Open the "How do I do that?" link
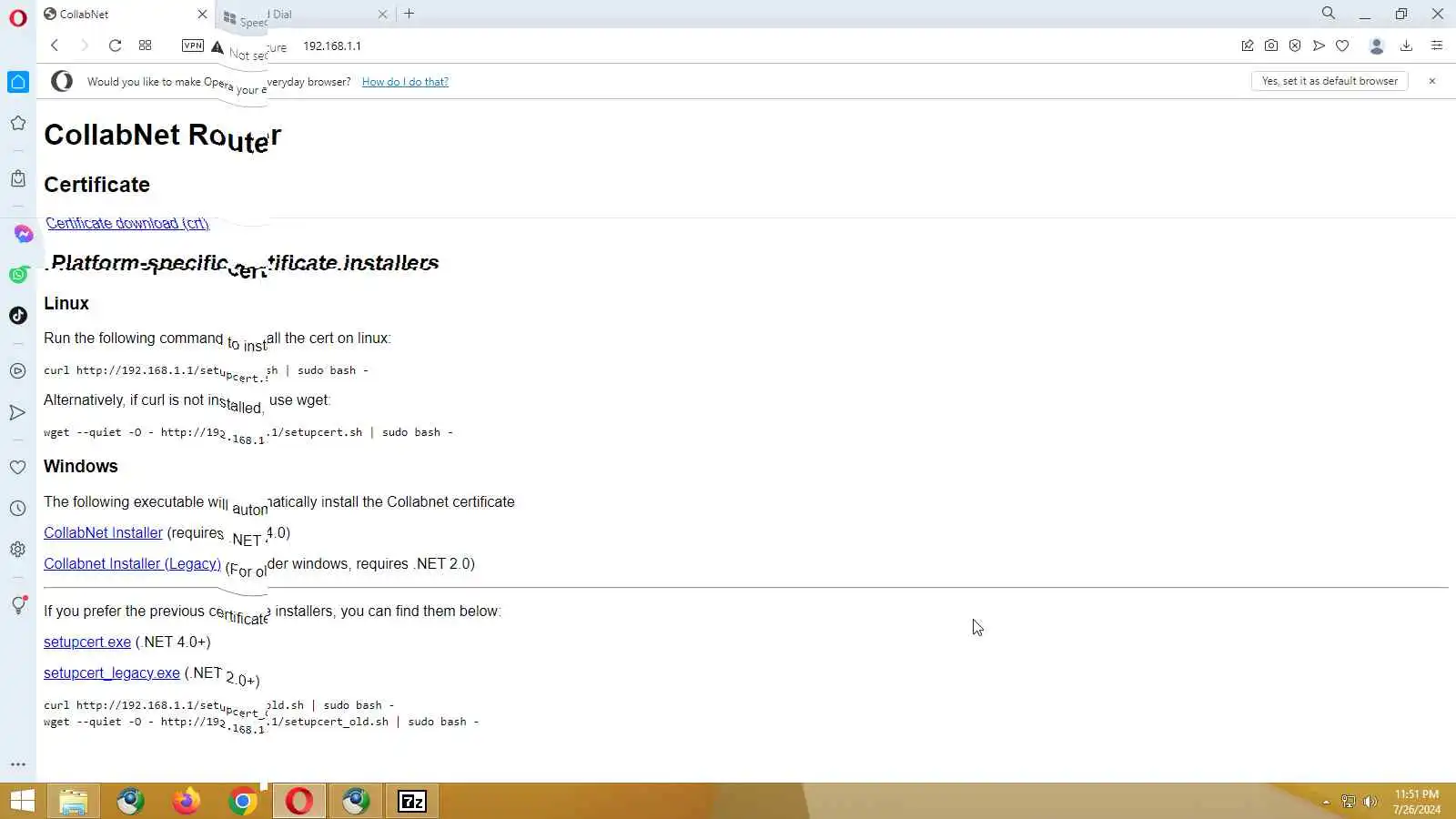1456x819 pixels. (x=405, y=82)
